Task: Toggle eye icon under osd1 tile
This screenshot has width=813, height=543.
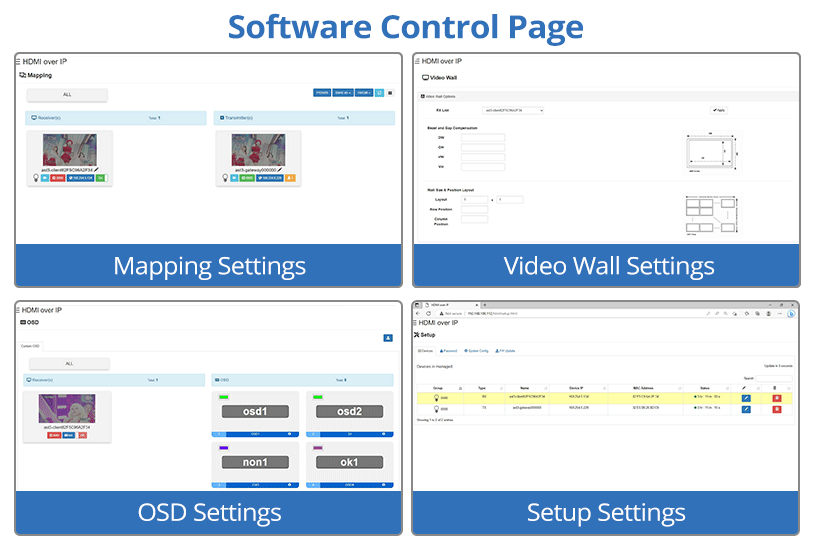Action: [288, 435]
